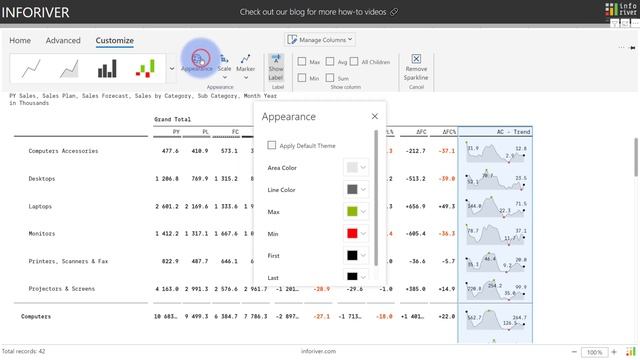
Task: Enable the Min show column checkbox
Action: click(x=302, y=78)
